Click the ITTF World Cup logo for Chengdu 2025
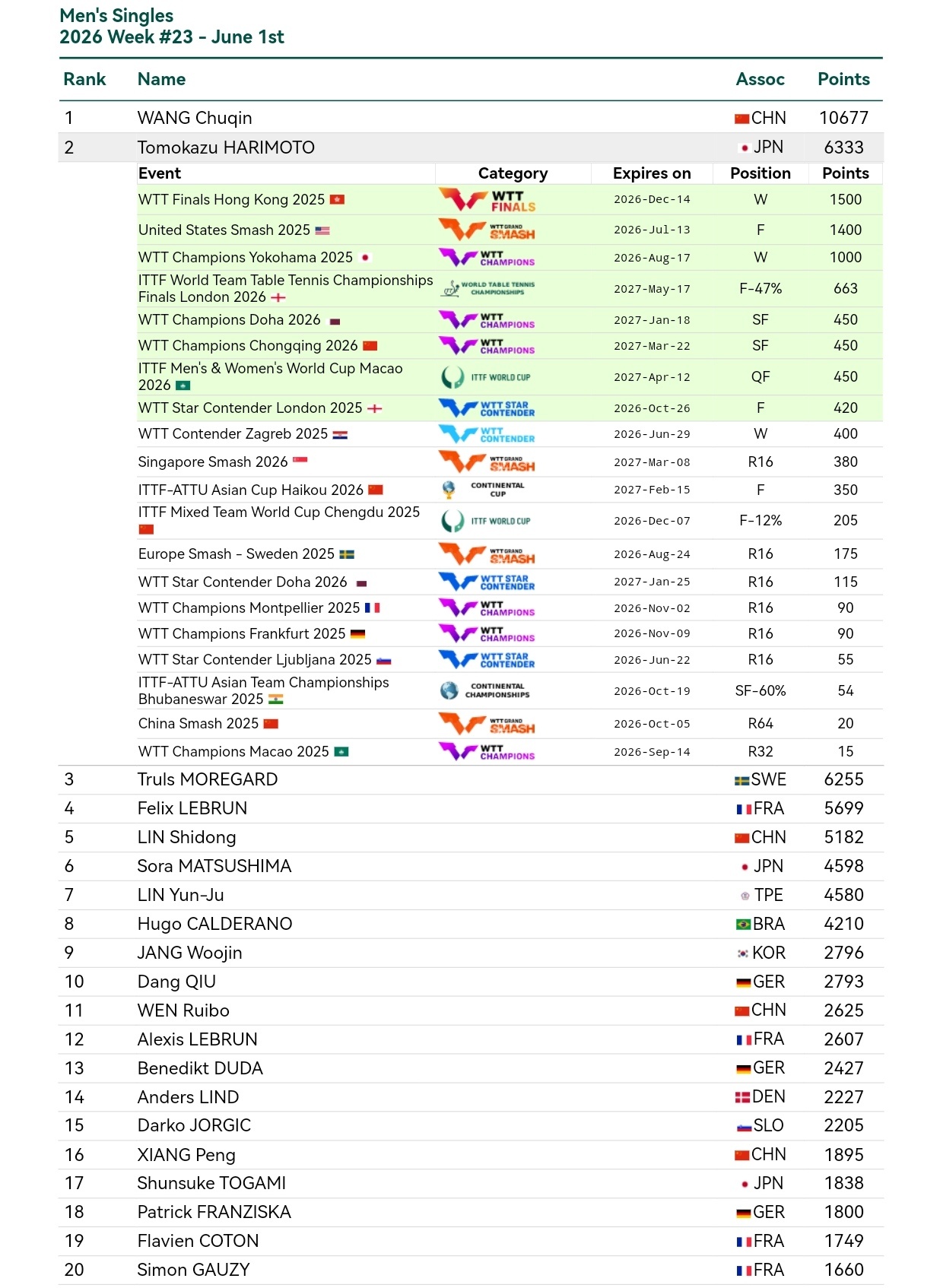The image size is (940, 1288). pyautogui.click(x=487, y=521)
